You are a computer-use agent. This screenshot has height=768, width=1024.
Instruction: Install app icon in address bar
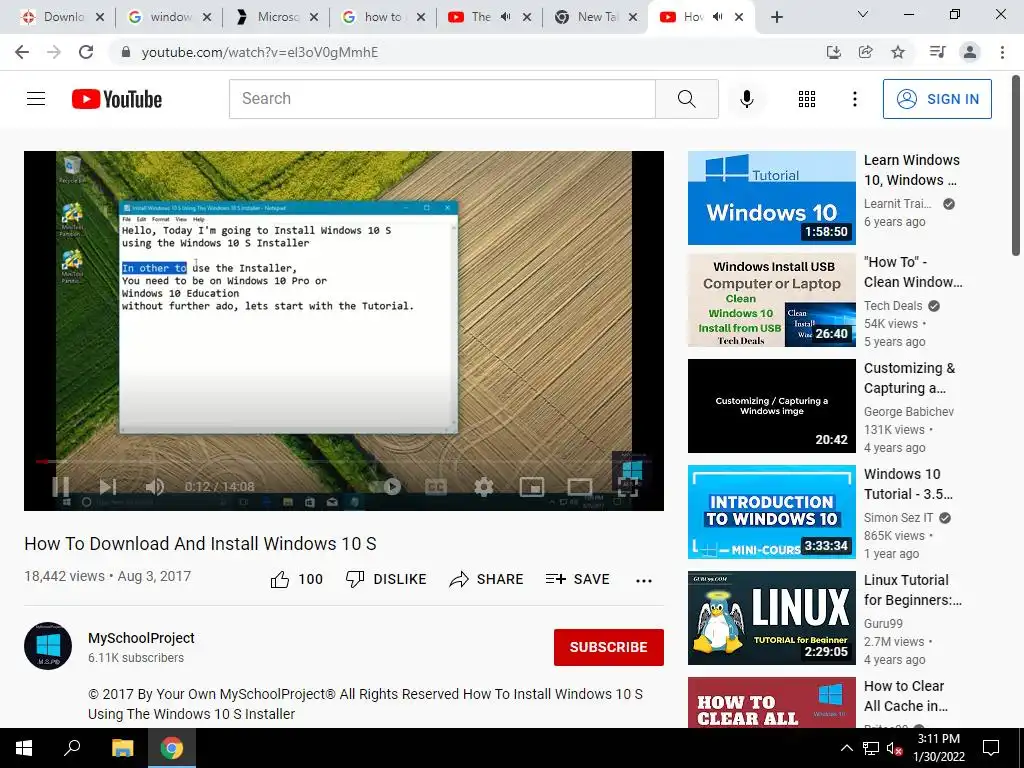(x=833, y=52)
